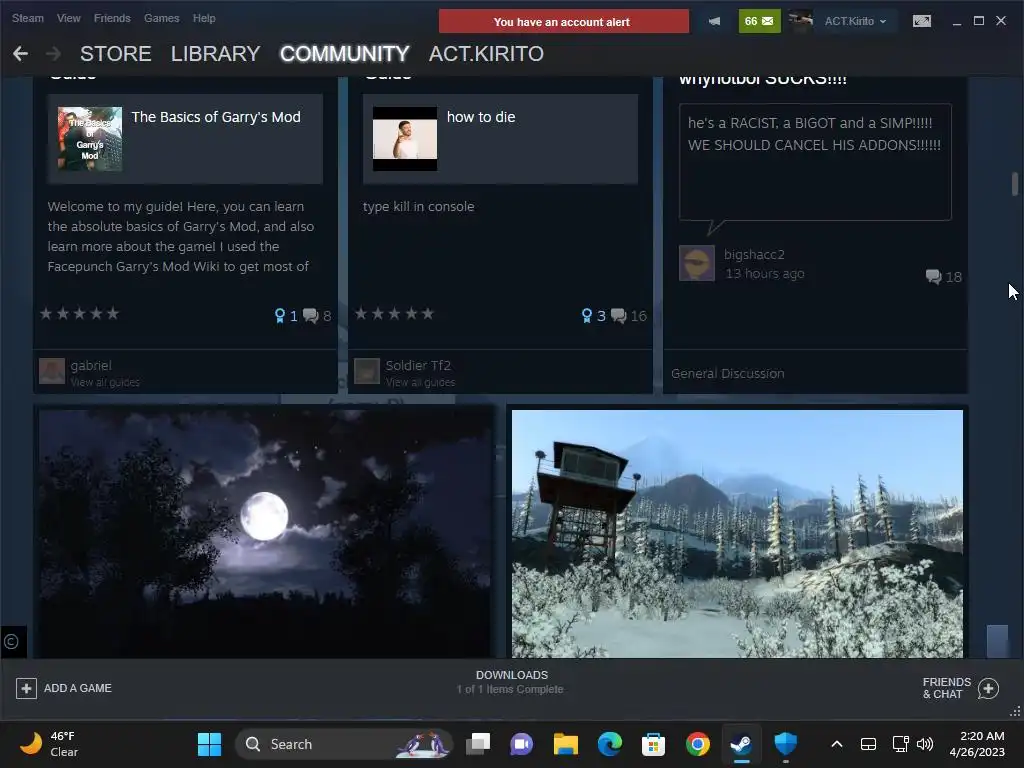Open the inbox showing 66 messages
The image size is (1024, 768).
759,21
